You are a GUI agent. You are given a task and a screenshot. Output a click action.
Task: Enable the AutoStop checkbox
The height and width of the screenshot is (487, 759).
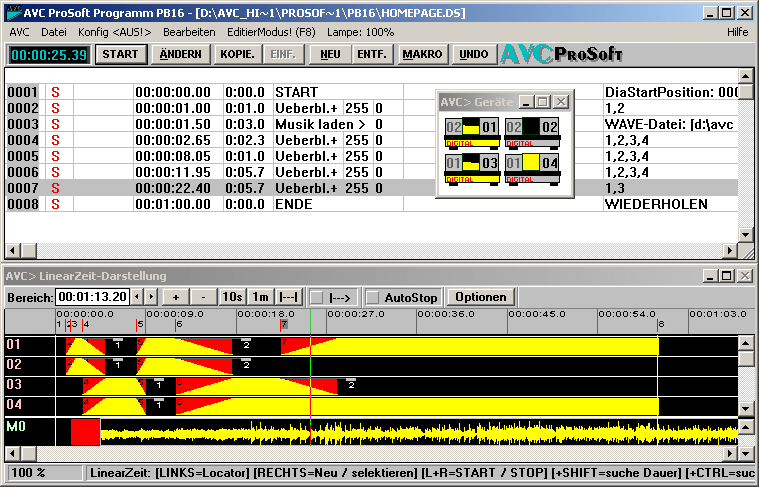point(372,297)
